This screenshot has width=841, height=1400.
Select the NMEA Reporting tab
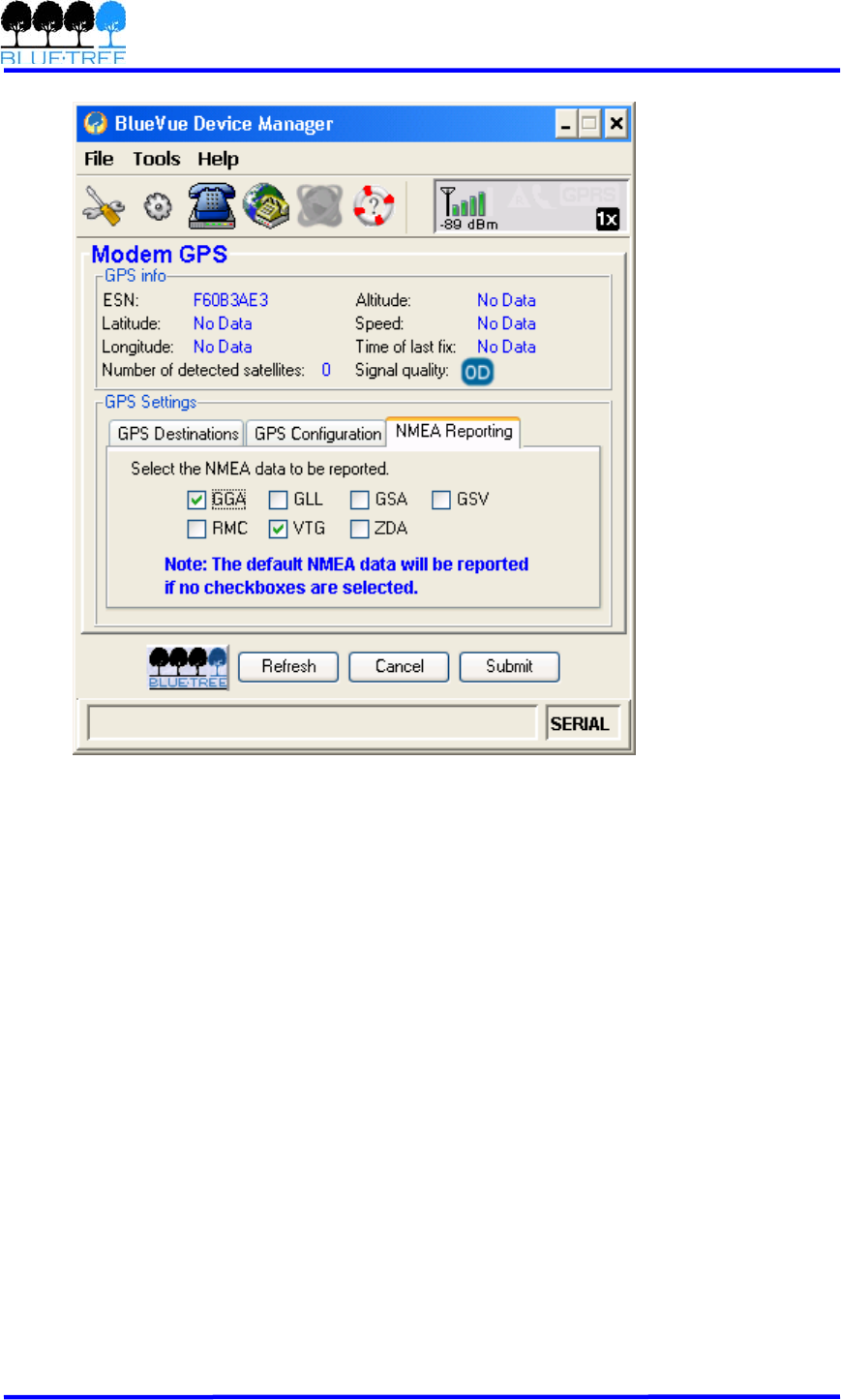454,432
